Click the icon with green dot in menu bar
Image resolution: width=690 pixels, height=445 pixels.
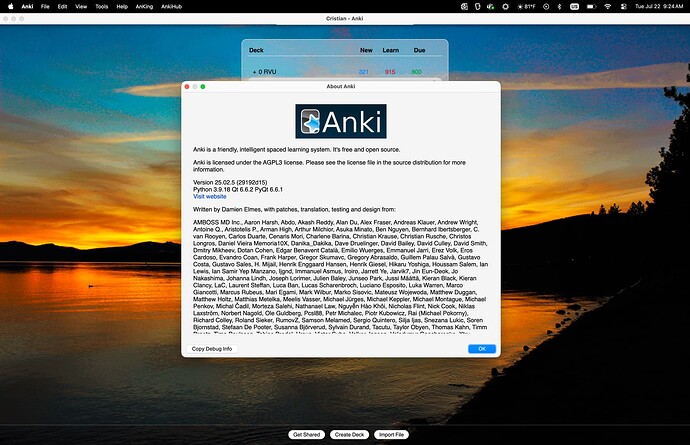(x=491, y=7)
